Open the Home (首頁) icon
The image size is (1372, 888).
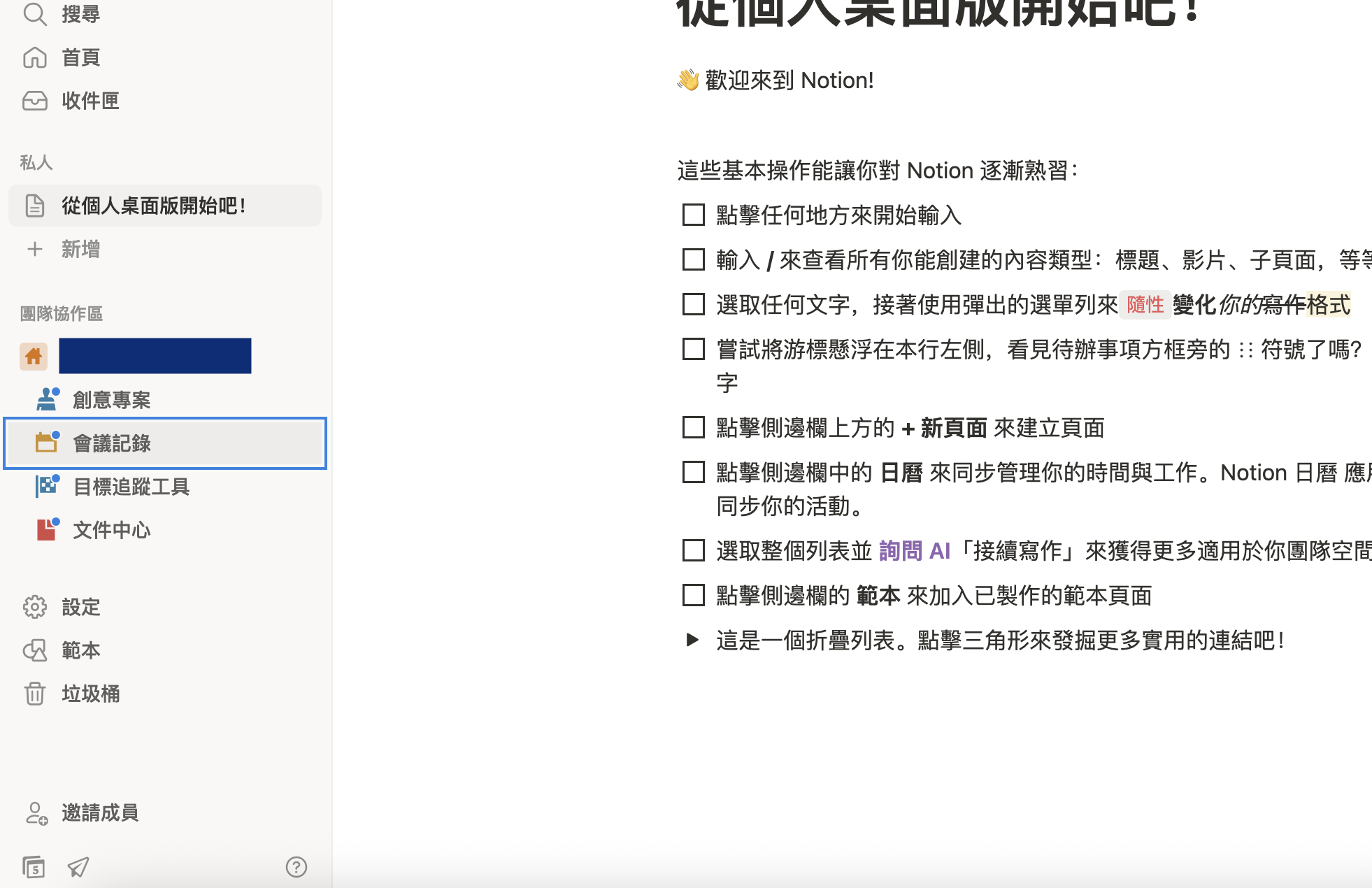[34, 57]
